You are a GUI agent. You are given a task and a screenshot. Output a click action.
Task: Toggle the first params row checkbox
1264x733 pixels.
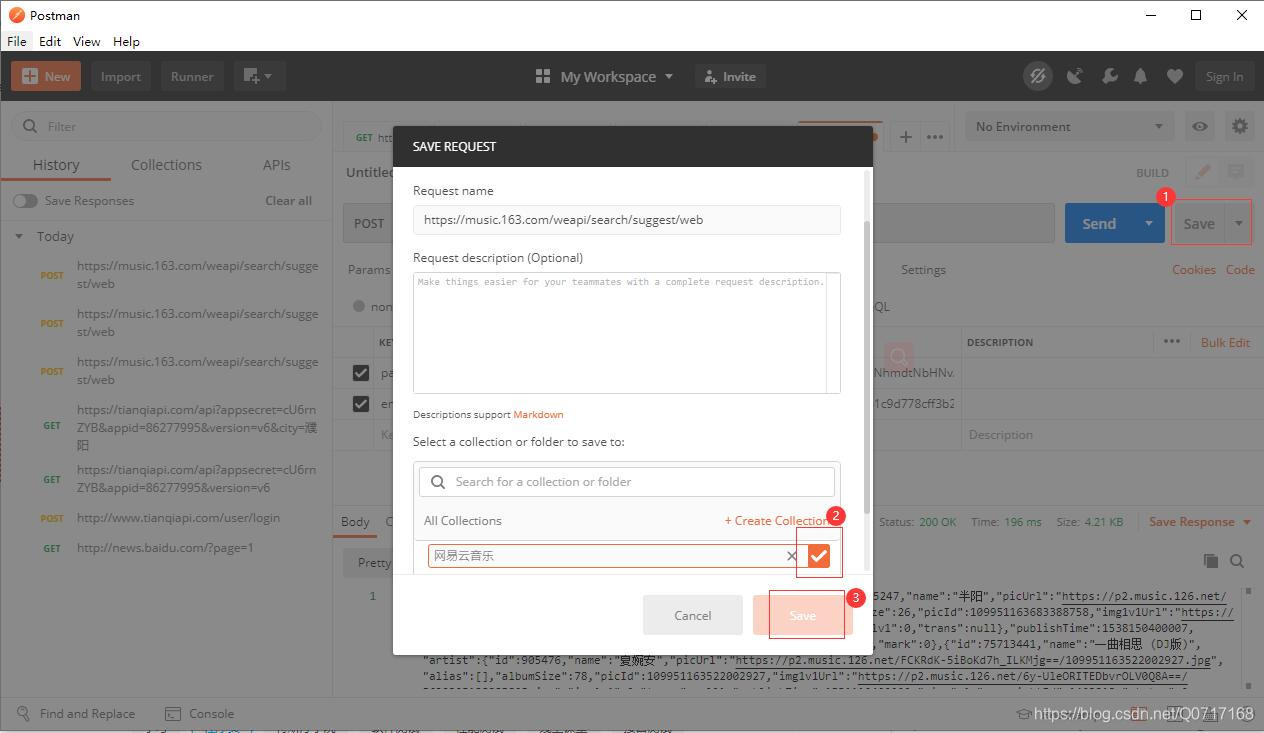click(x=360, y=373)
